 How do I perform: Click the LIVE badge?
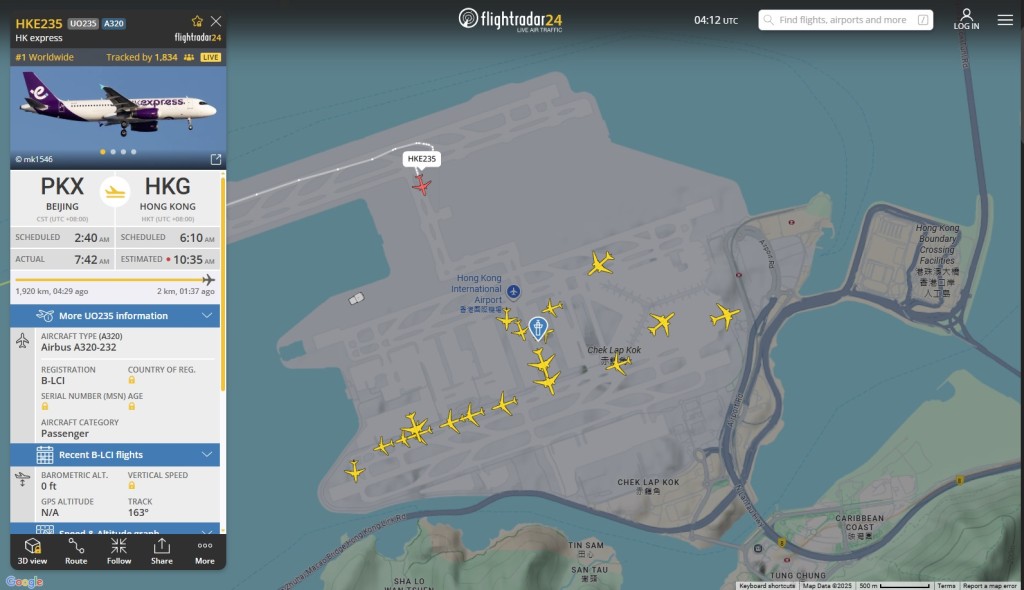[x=210, y=57]
